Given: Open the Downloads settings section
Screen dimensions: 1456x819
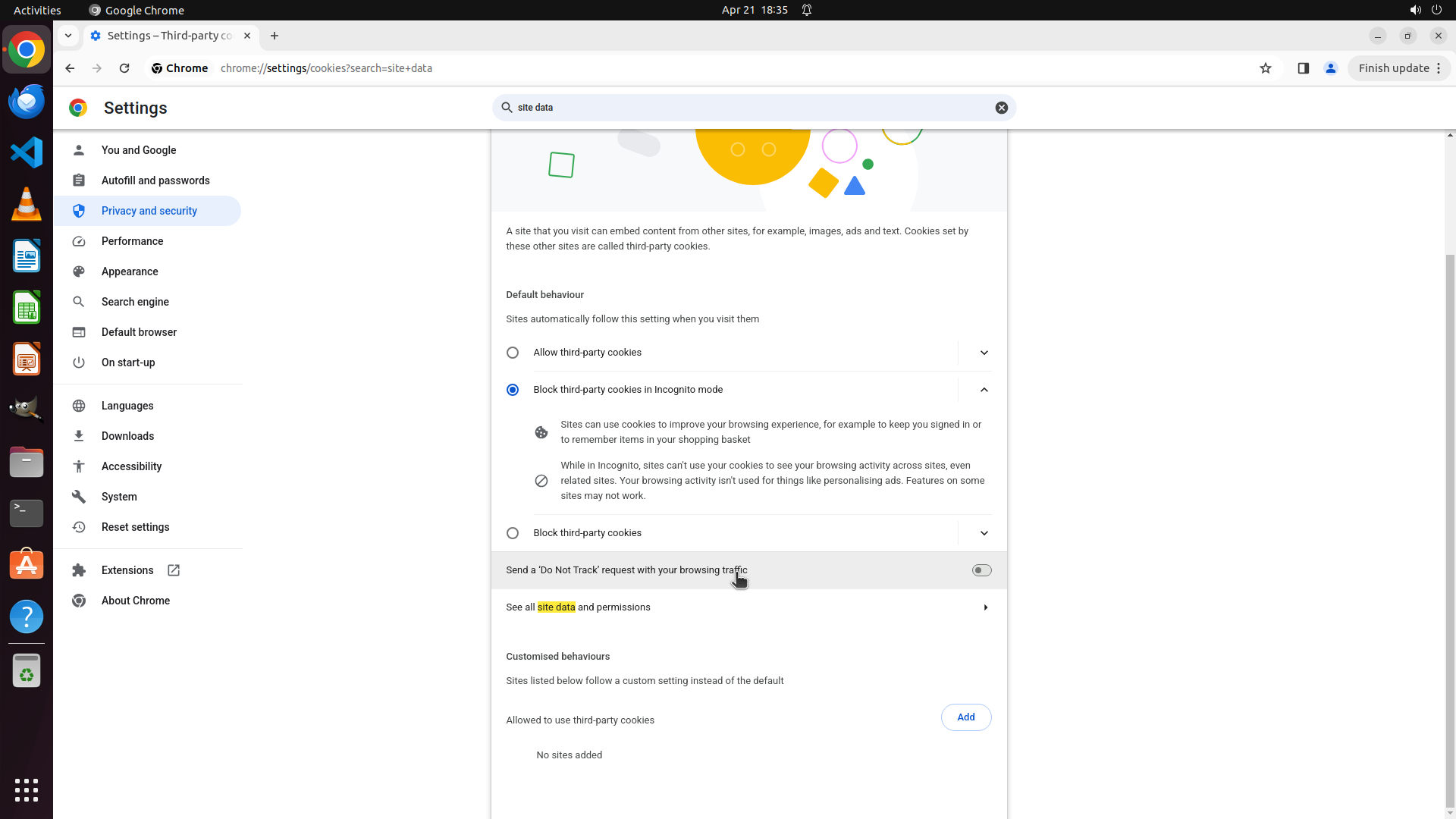Looking at the screenshot, I should (127, 436).
